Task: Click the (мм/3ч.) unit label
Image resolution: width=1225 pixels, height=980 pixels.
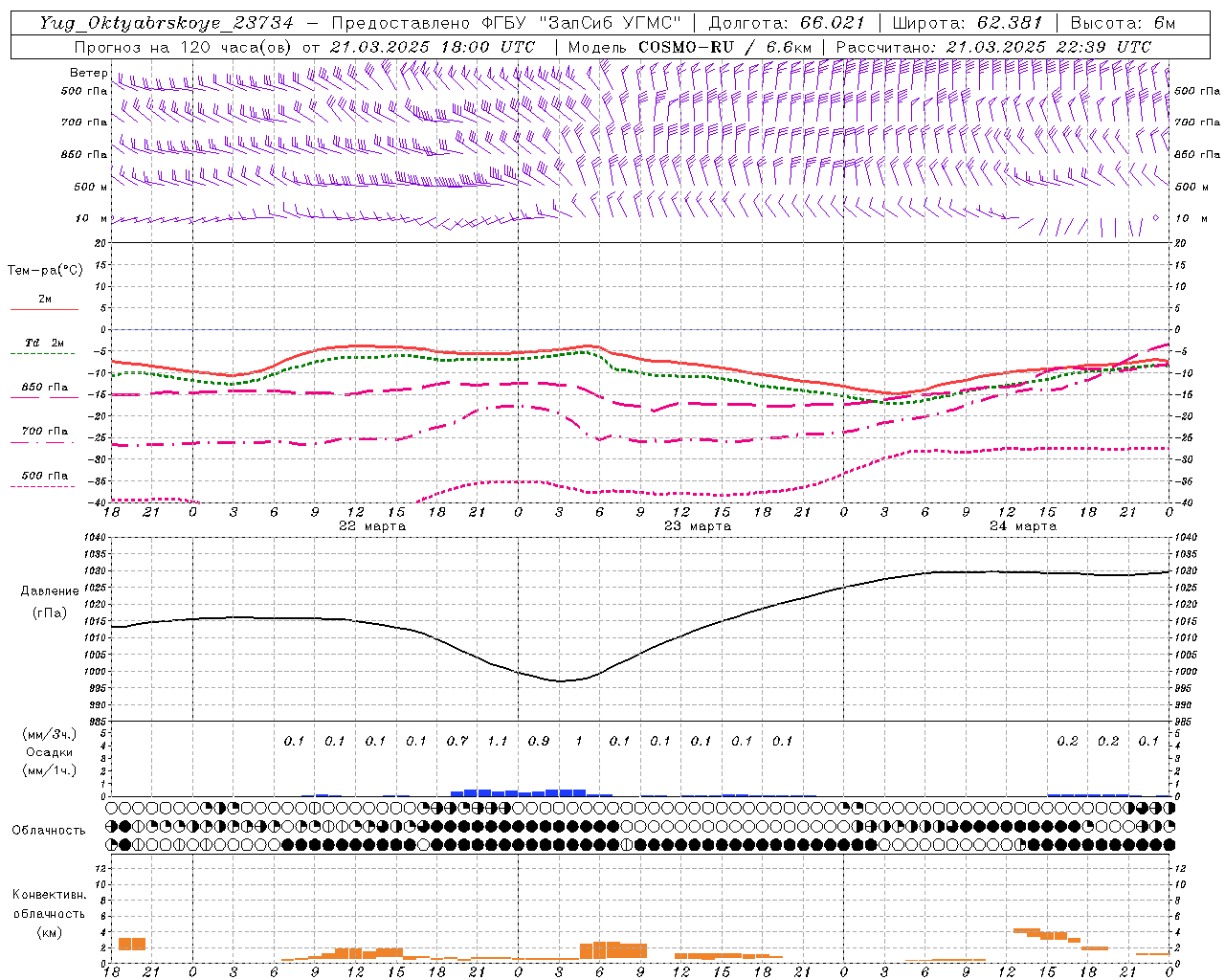Action: (50, 735)
